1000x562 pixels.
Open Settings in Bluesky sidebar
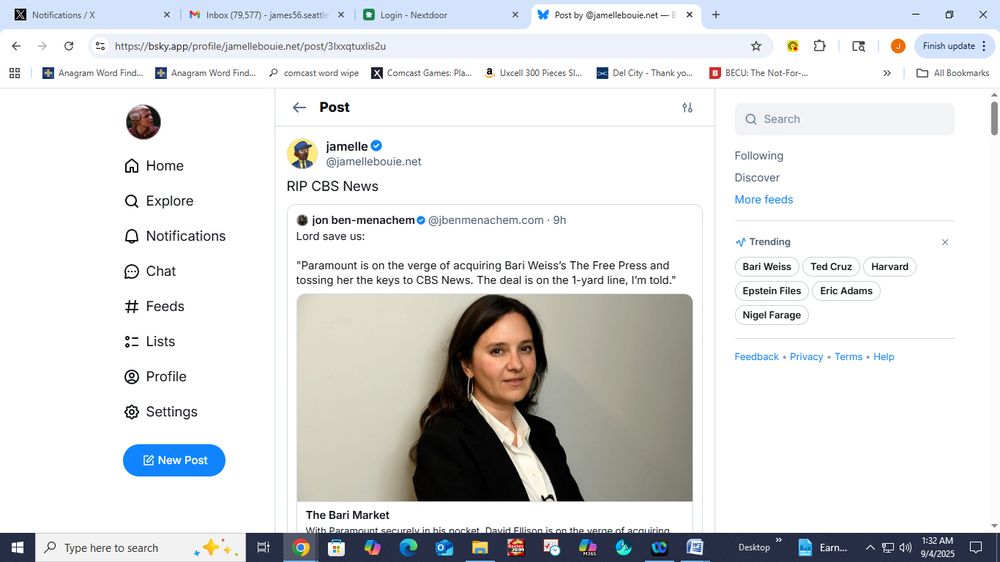click(x=161, y=411)
